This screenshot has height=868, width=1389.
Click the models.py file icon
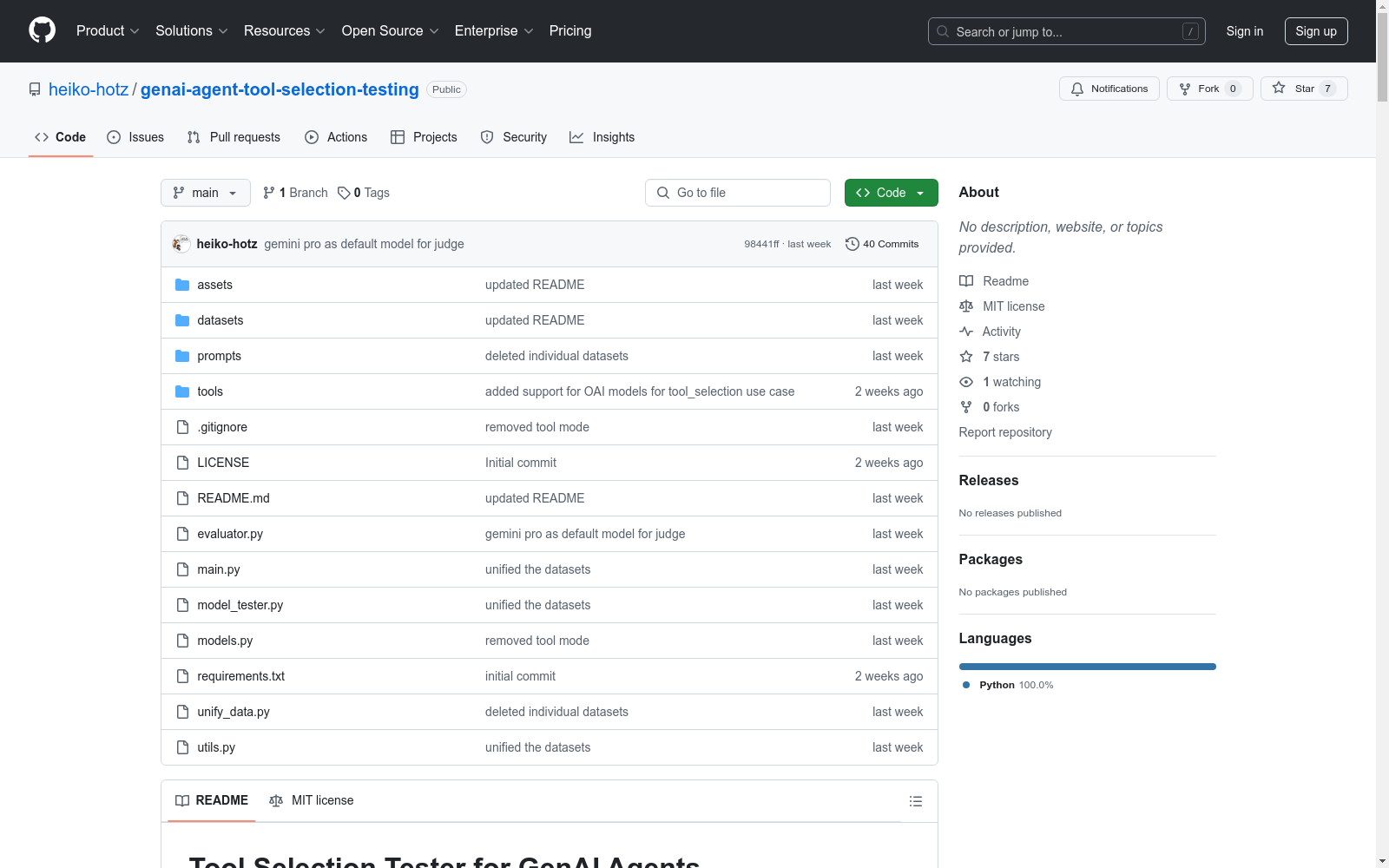tap(182, 641)
